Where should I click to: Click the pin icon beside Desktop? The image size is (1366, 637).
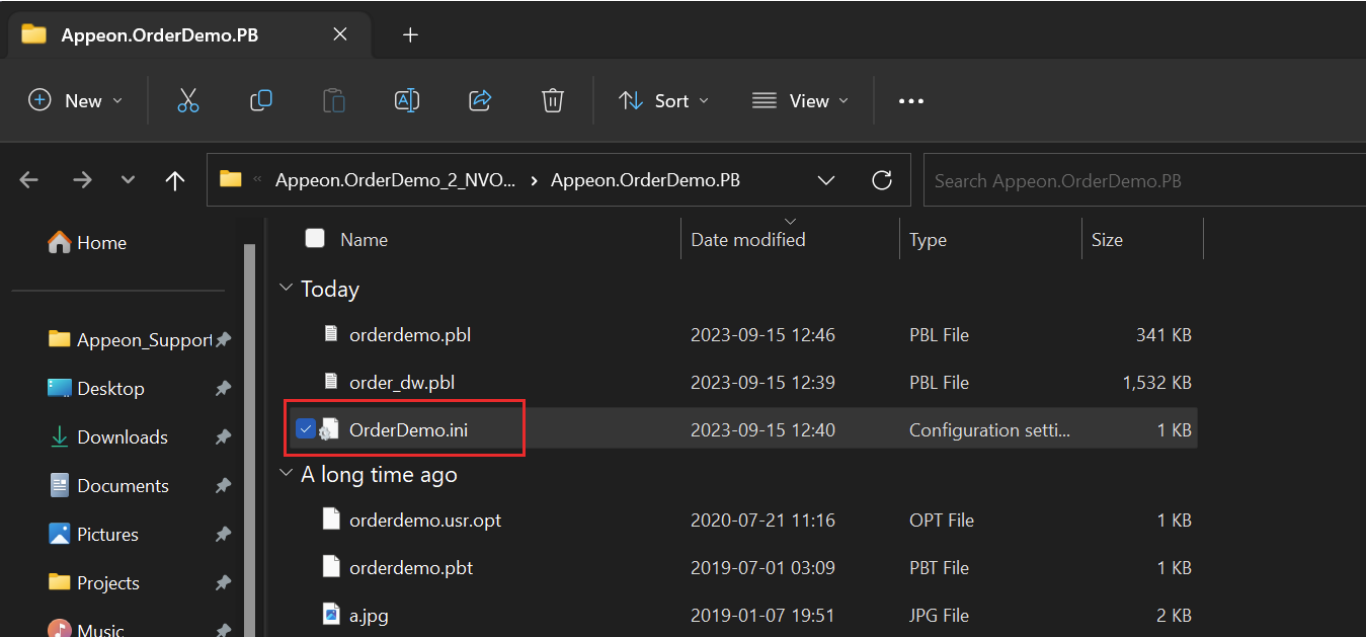223,389
